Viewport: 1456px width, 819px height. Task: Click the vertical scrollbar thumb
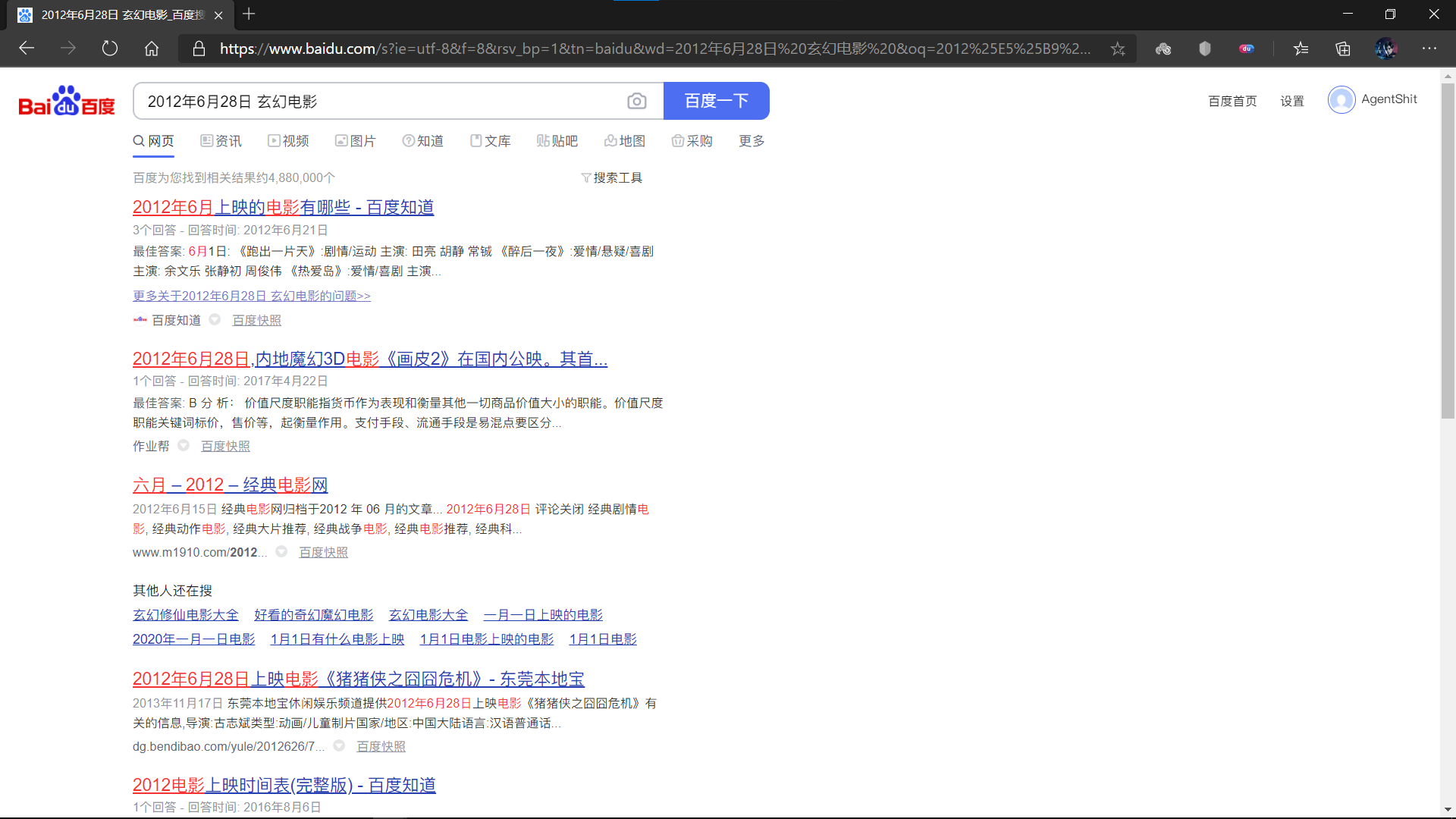point(1448,250)
